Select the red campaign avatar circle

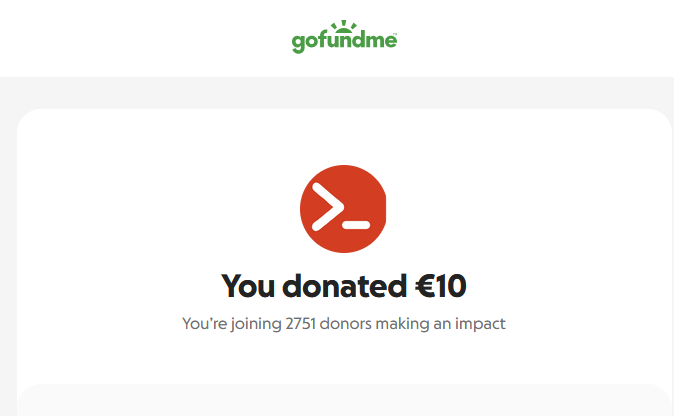coord(343,209)
